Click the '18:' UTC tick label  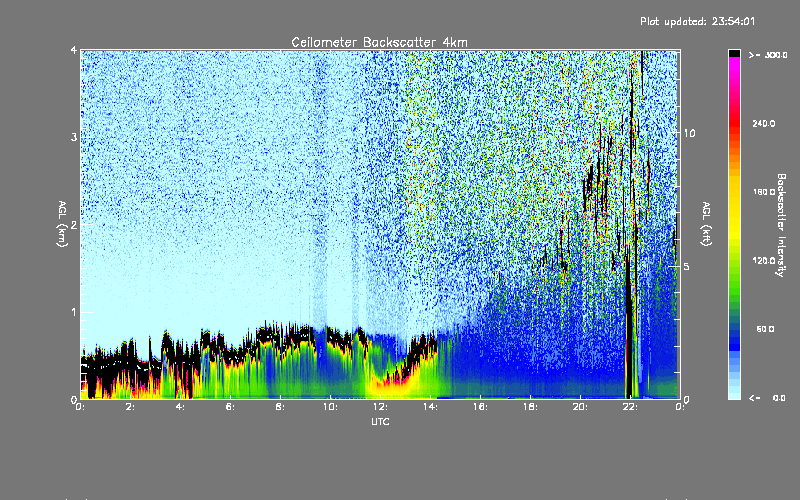(530, 407)
